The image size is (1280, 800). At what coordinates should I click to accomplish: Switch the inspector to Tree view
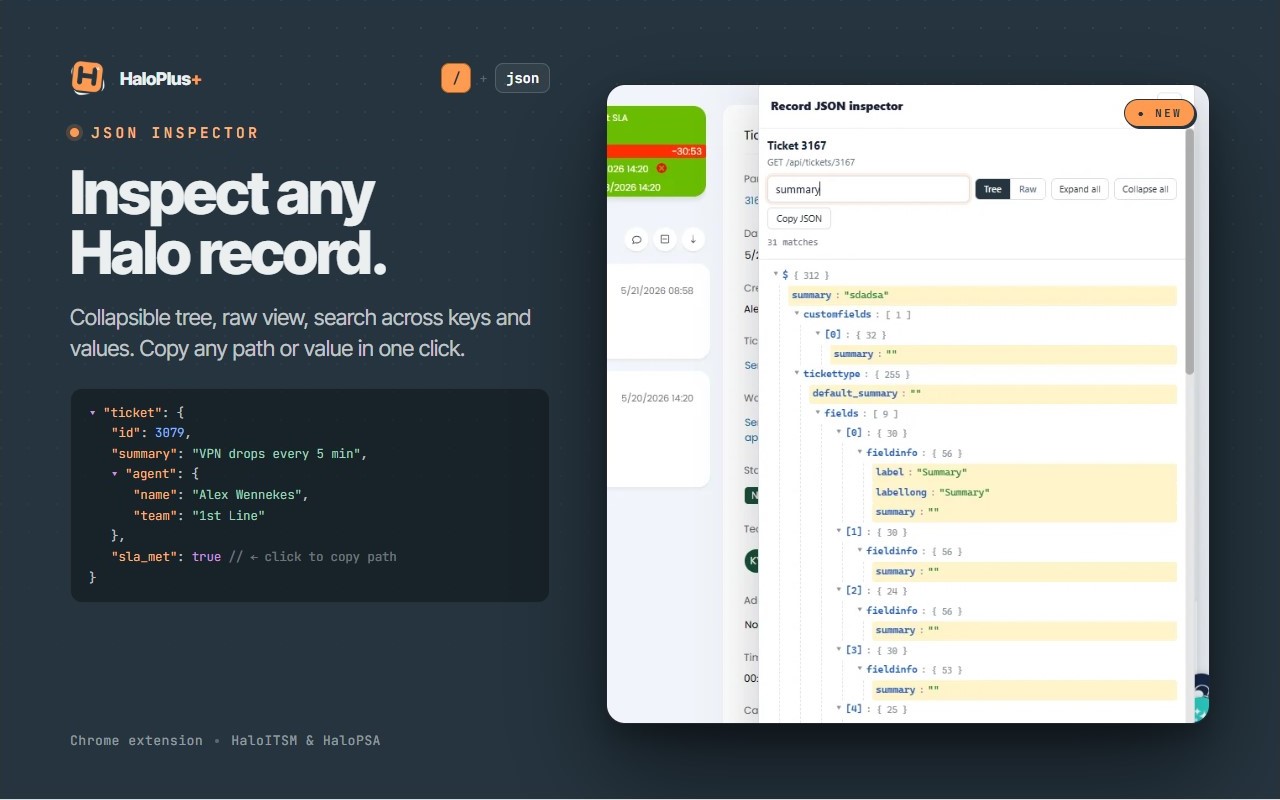992,189
